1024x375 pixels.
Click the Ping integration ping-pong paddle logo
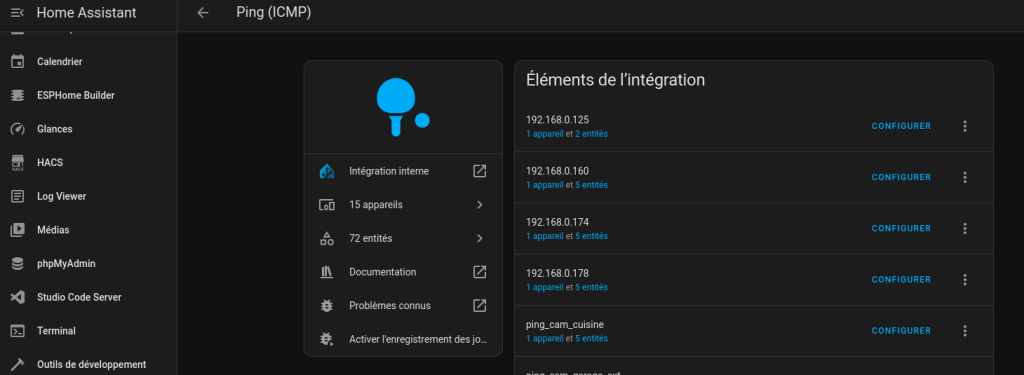(403, 107)
